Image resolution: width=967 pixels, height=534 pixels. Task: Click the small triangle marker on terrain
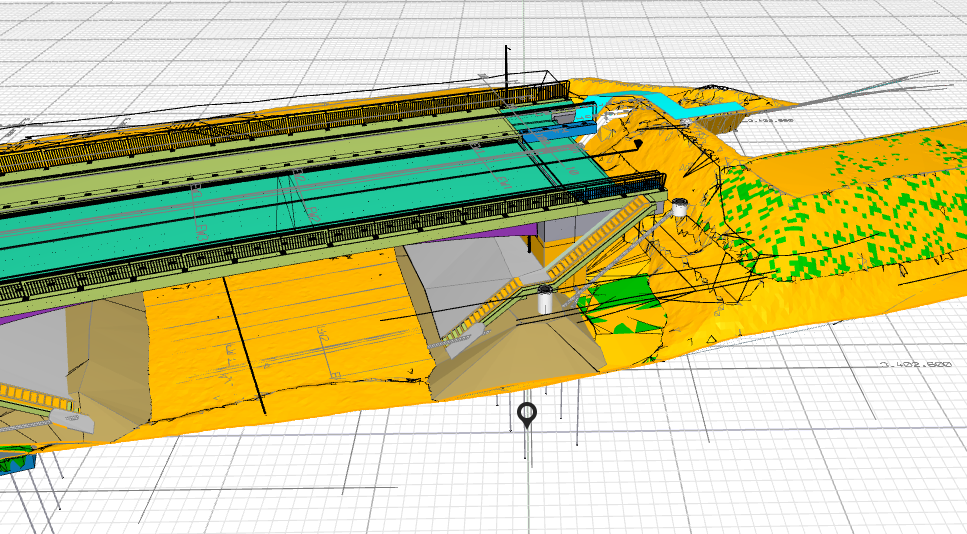click(x=711, y=339)
